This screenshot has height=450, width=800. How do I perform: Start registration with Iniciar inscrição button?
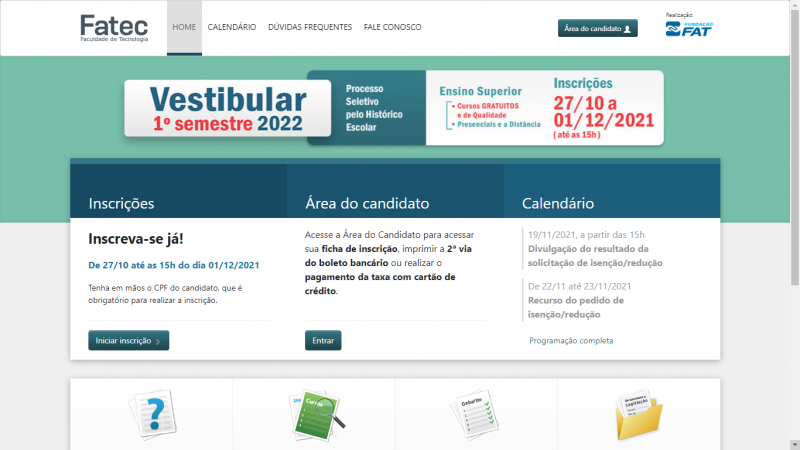(x=129, y=340)
